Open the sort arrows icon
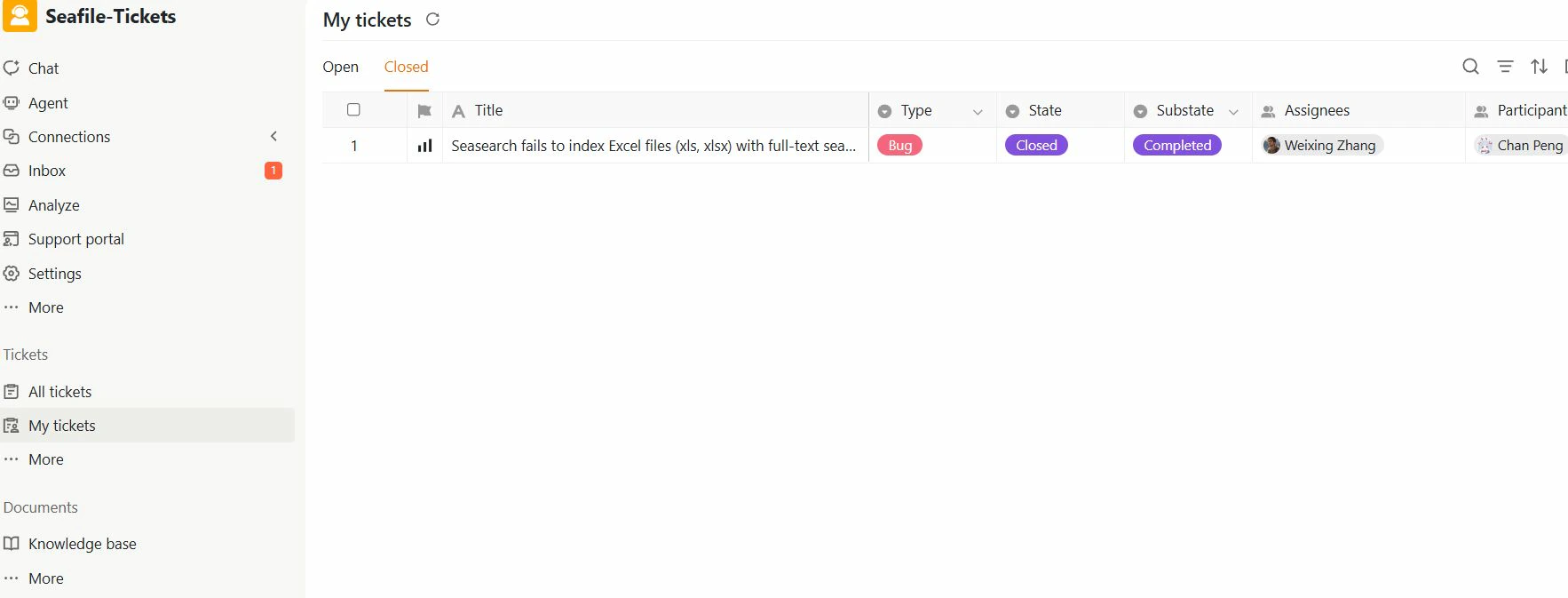 (x=1540, y=67)
